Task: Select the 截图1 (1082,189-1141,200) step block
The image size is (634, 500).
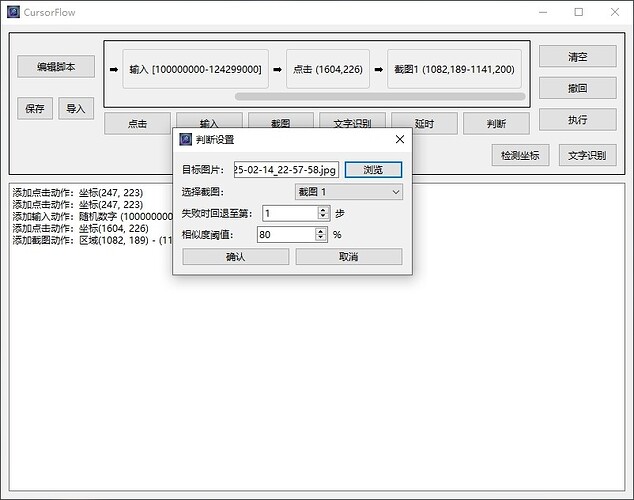Action: (454, 69)
